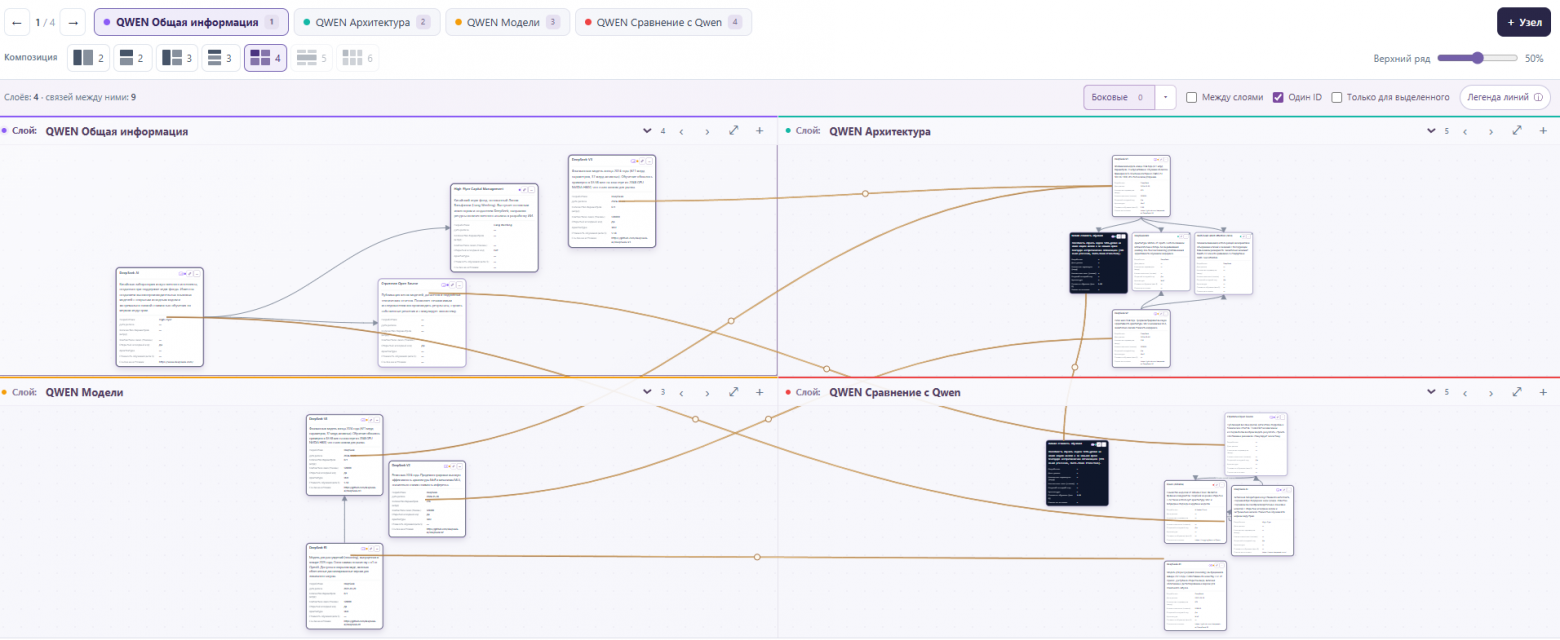Choose the 2-column composition layout
The height and width of the screenshot is (640, 1560).
[89, 58]
